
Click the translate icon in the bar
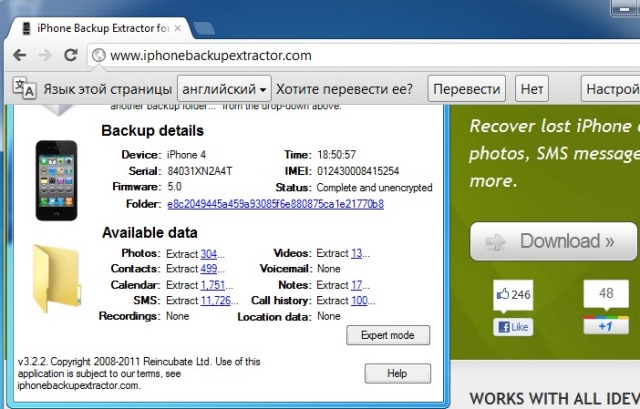(x=24, y=88)
